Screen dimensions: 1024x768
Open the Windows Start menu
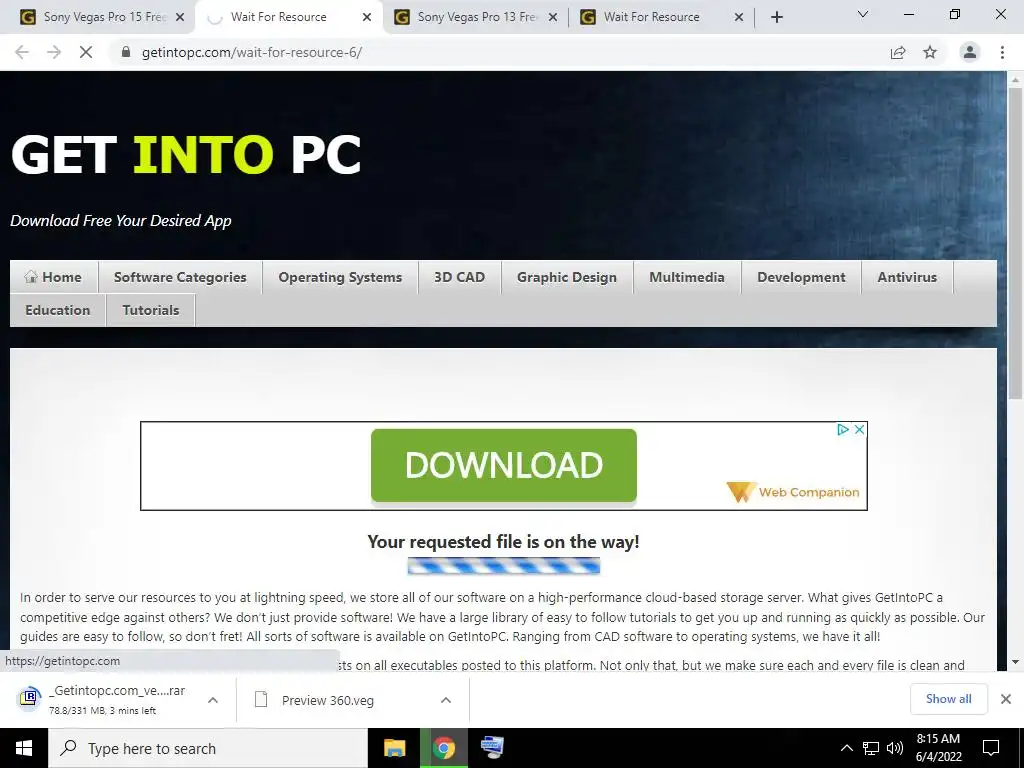pyautogui.click(x=24, y=748)
